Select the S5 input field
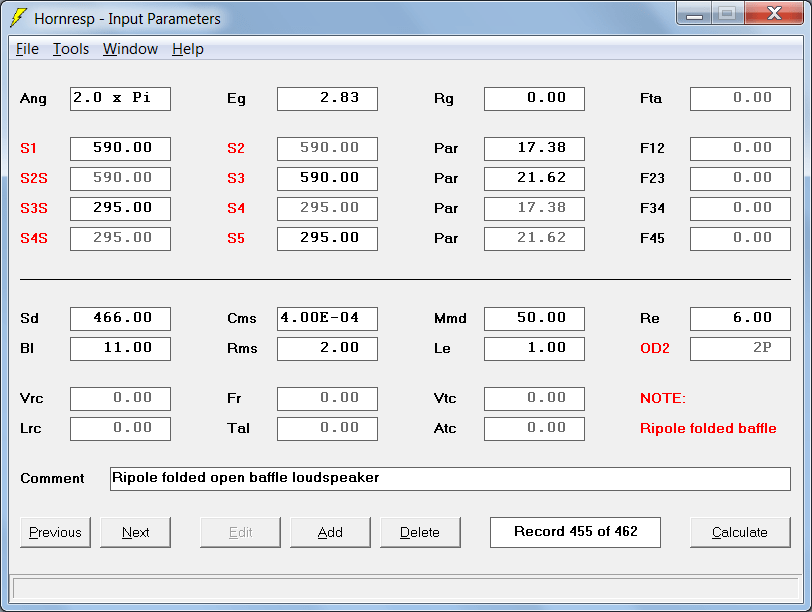Image resolution: width=812 pixels, height=612 pixels. 327,239
